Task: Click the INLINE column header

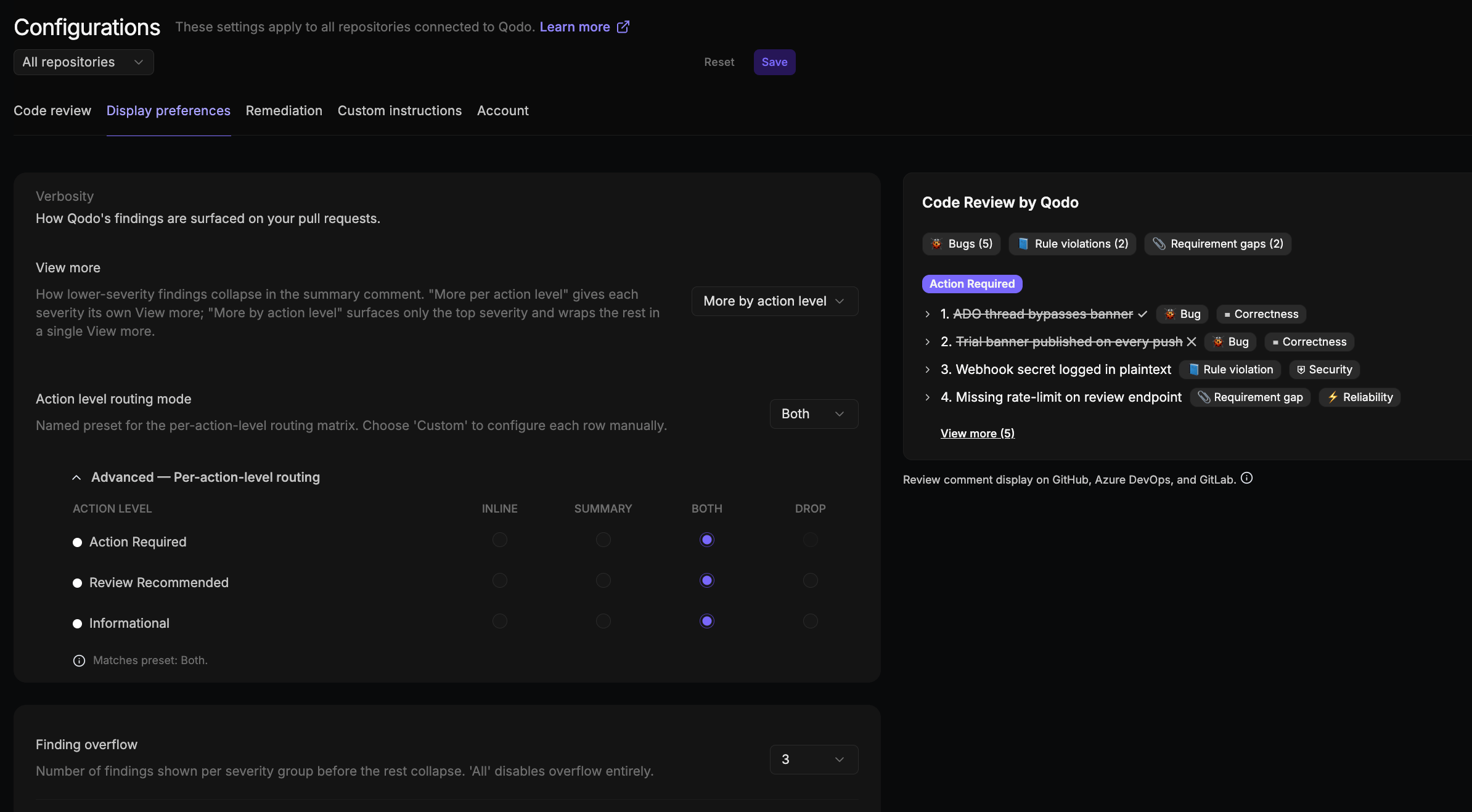Action: [500, 509]
